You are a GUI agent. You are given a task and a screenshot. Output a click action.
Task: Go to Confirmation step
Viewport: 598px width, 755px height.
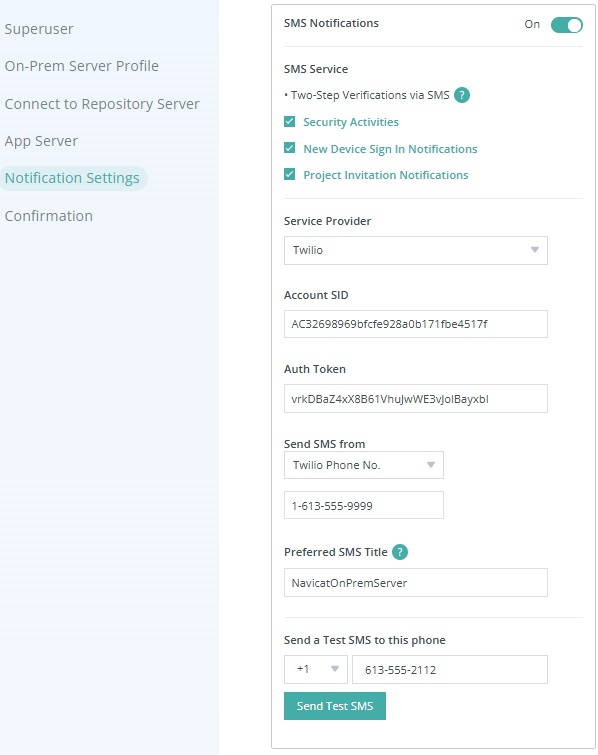pyautogui.click(x=49, y=216)
